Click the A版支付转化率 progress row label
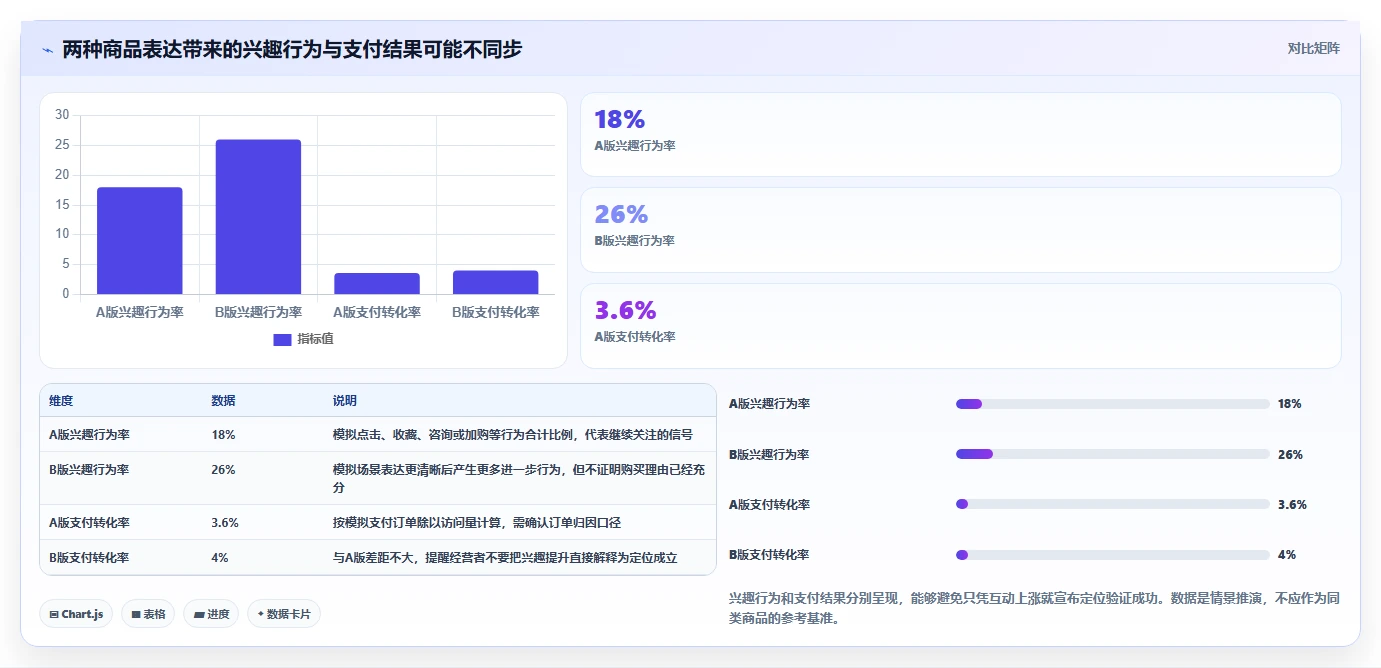 click(769, 504)
